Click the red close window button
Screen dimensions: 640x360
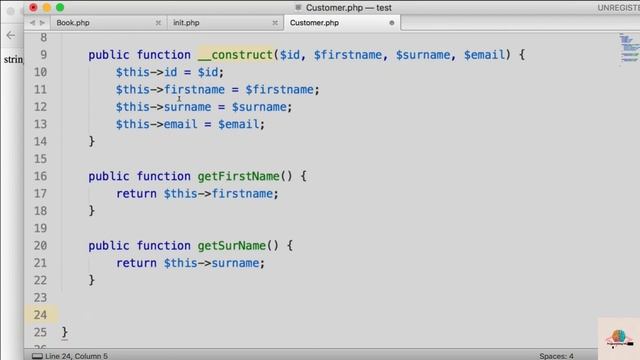point(33,7)
